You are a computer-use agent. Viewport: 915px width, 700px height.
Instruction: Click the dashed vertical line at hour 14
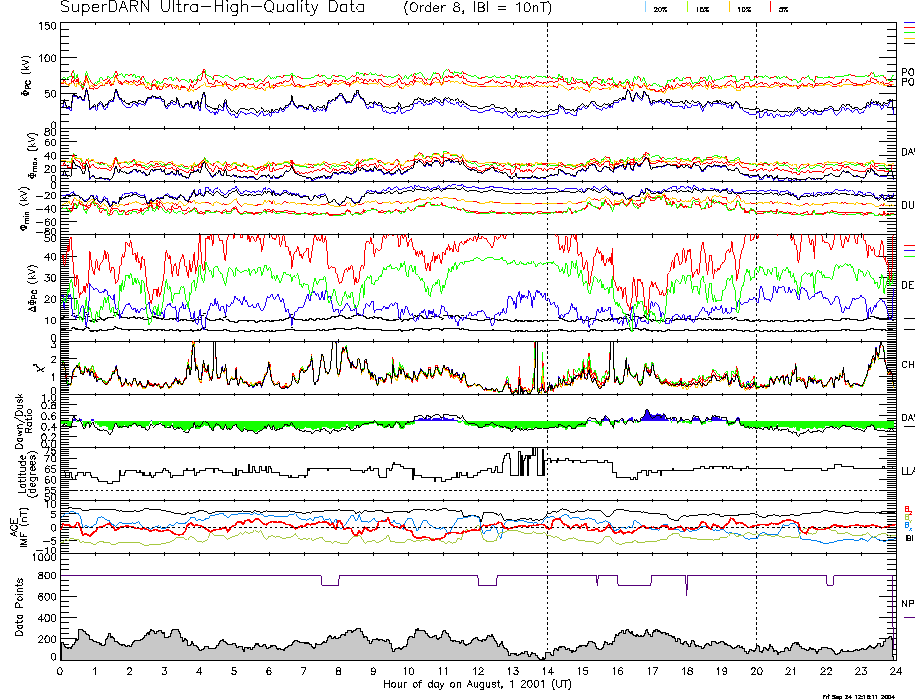point(547,300)
